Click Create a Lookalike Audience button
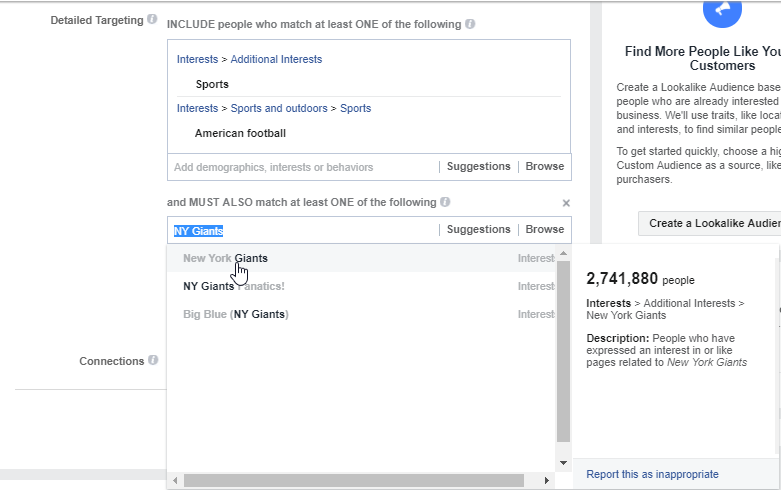 click(x=712, y=223)
